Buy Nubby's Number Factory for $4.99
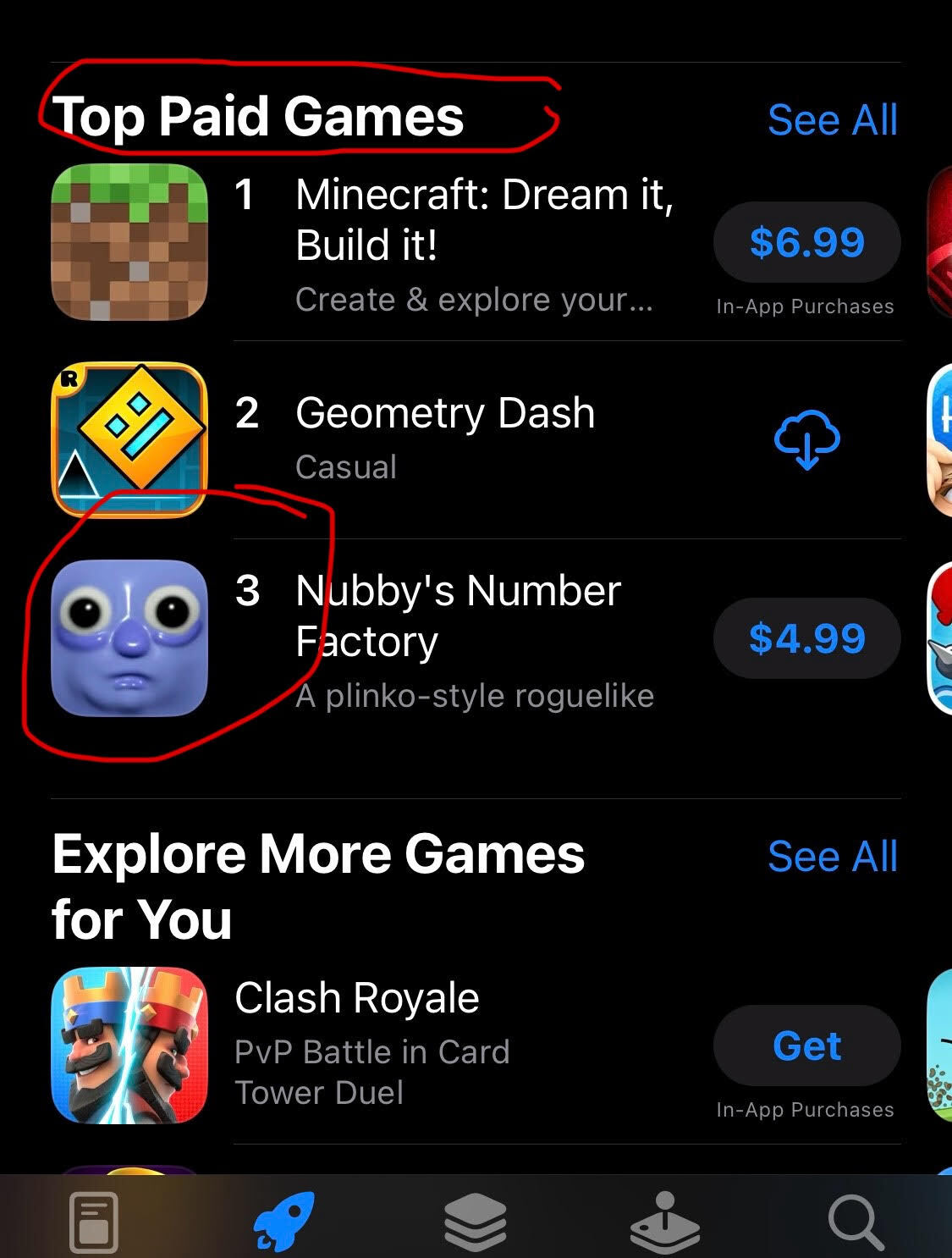The width and height of the screenshot is (952, 1258). [807, 638]
